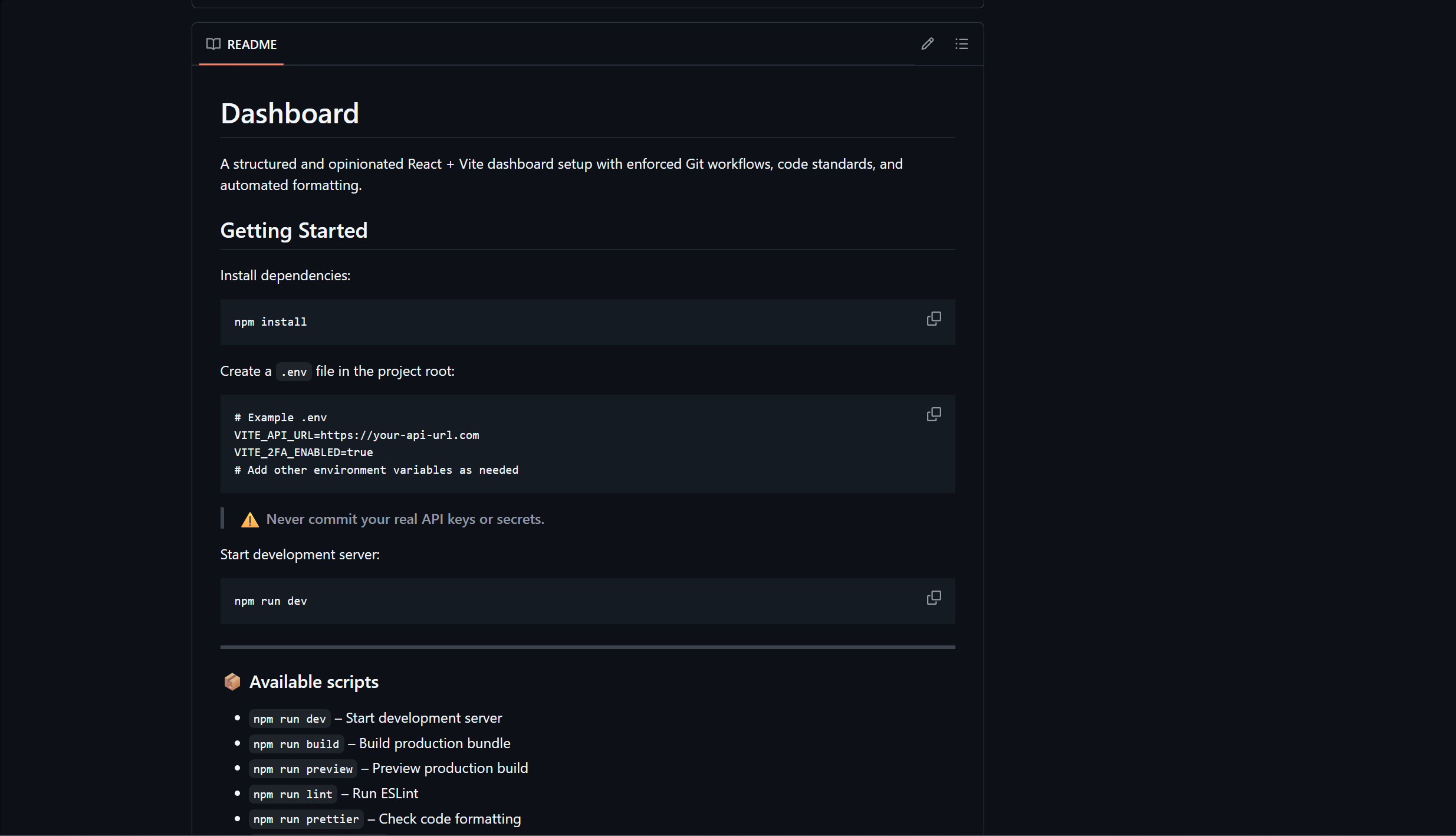1456x836 pixels.
Task: Copy the npm run dev command
Action: pos(934,598)
